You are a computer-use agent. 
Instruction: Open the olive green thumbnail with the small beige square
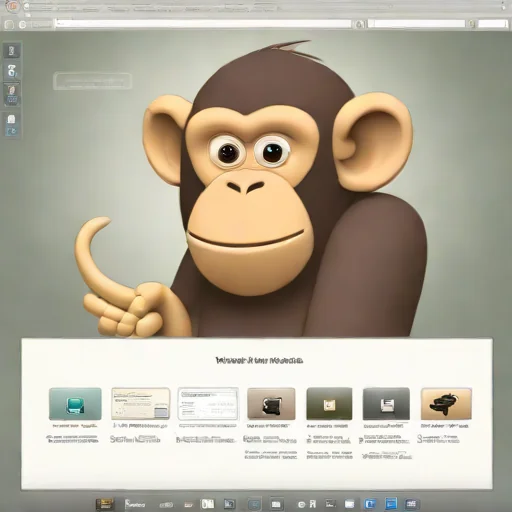pos(329,404)
